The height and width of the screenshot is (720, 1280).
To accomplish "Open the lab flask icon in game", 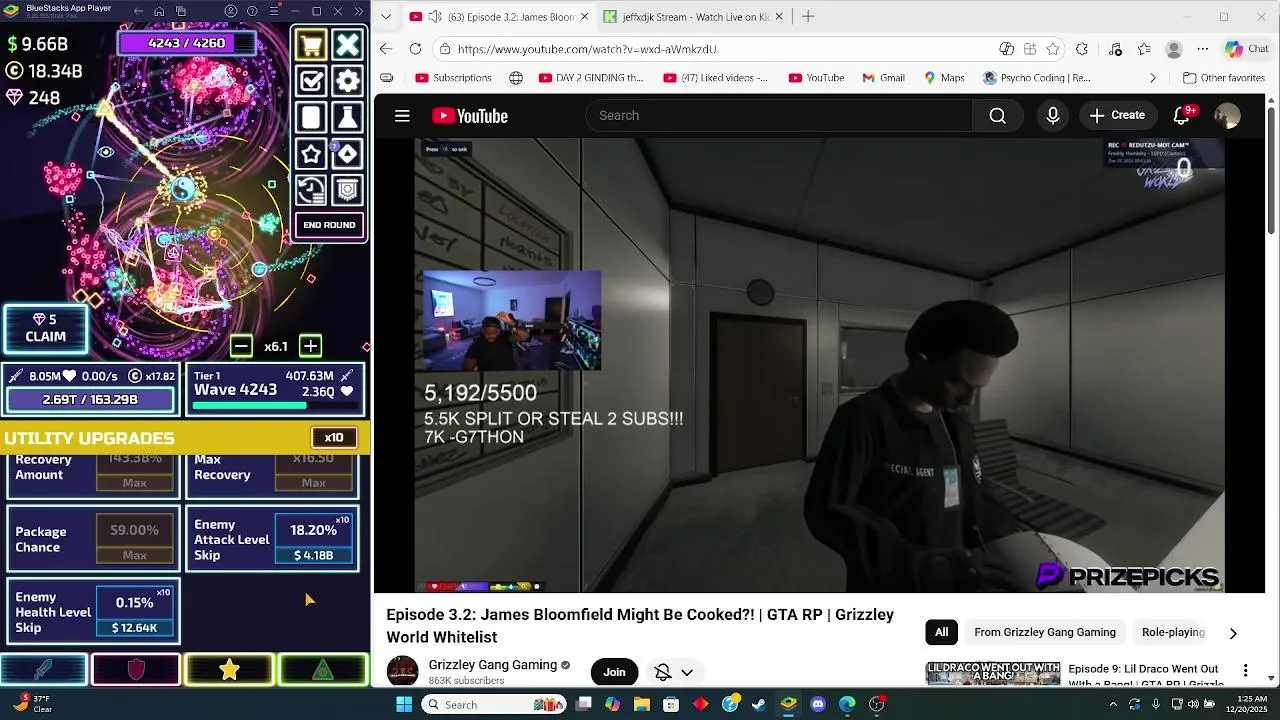I will click(x=347, y=117).
